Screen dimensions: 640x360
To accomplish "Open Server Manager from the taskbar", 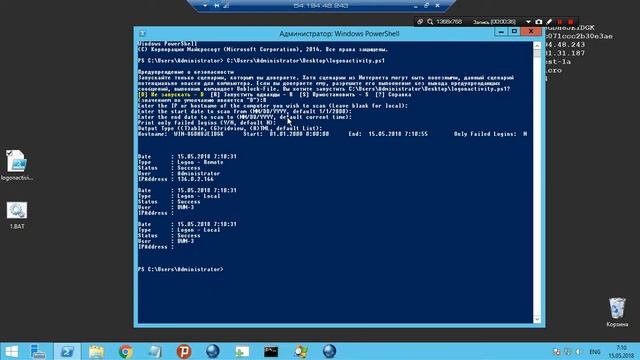I will (38, 351).
